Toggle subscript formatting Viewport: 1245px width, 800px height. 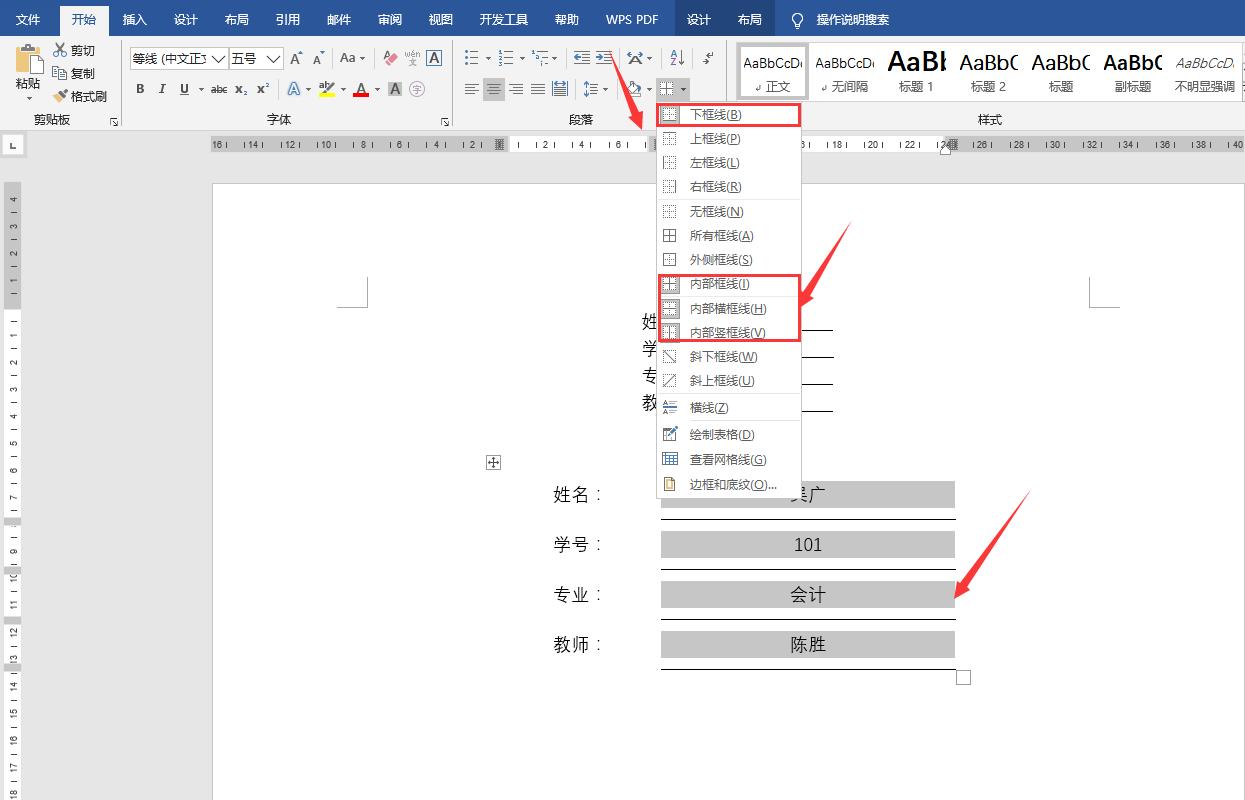pos(240,89)
